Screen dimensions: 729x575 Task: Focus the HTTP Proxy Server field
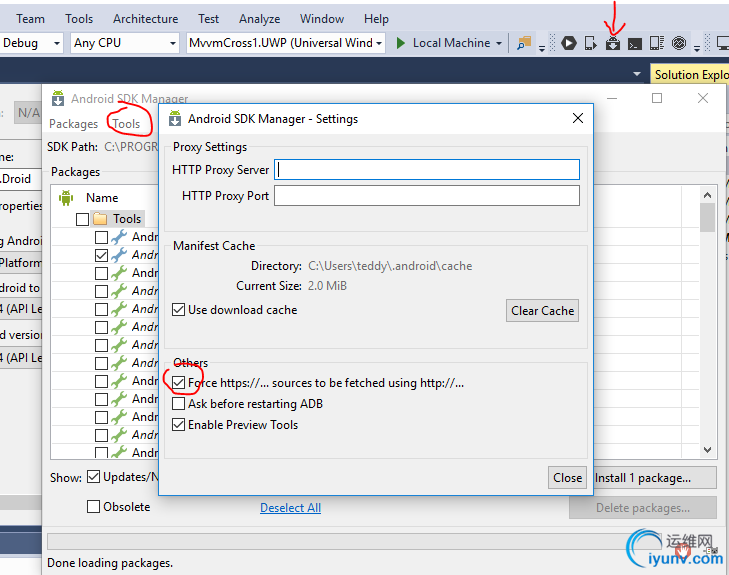427,170
